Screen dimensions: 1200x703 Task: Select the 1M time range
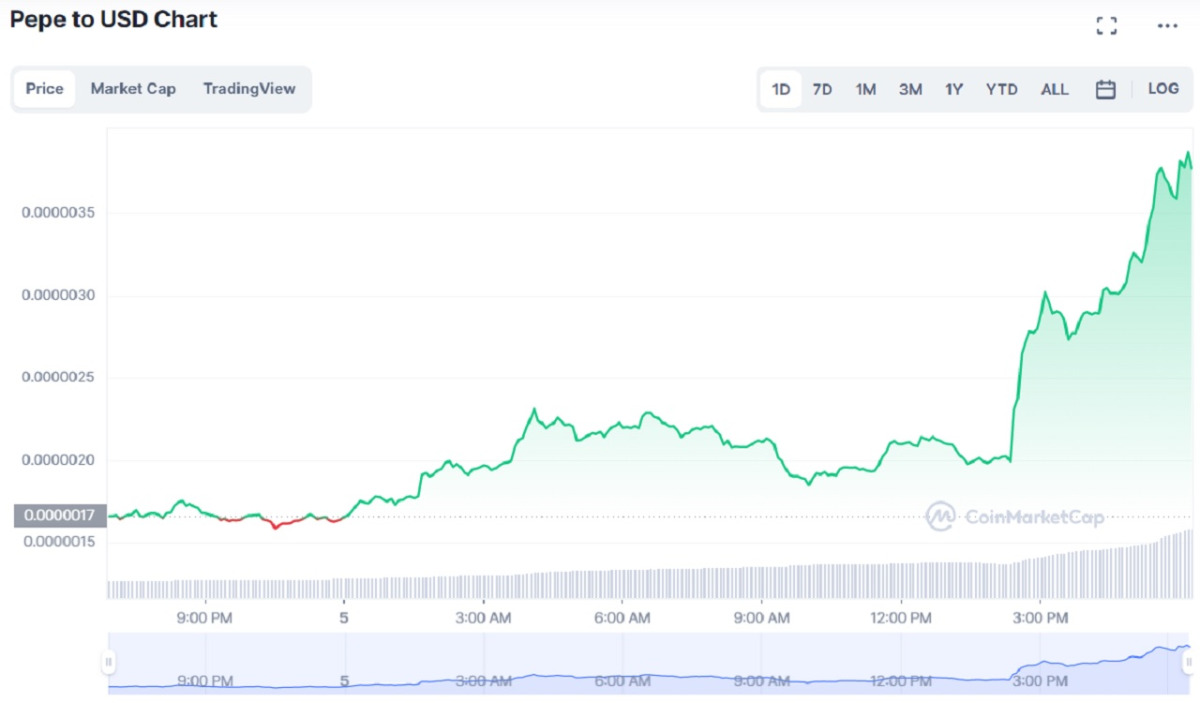pyautogui.click(x=866, y=89)
